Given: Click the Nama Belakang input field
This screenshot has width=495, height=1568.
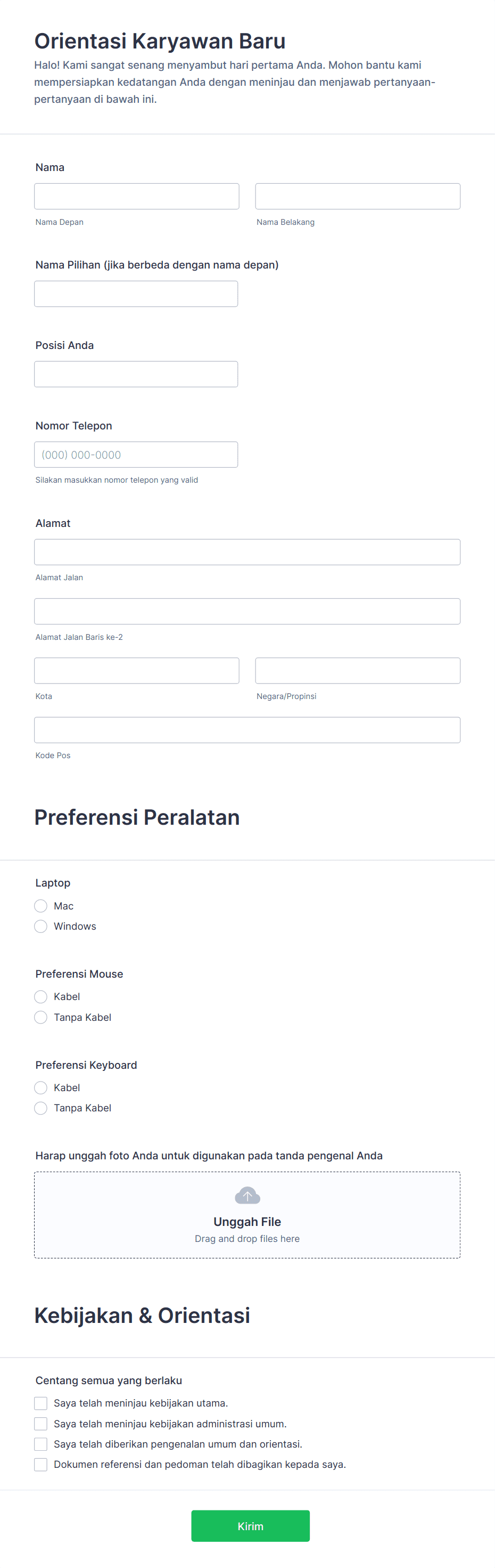Looking at the screenshot, I should coord(358,196).
